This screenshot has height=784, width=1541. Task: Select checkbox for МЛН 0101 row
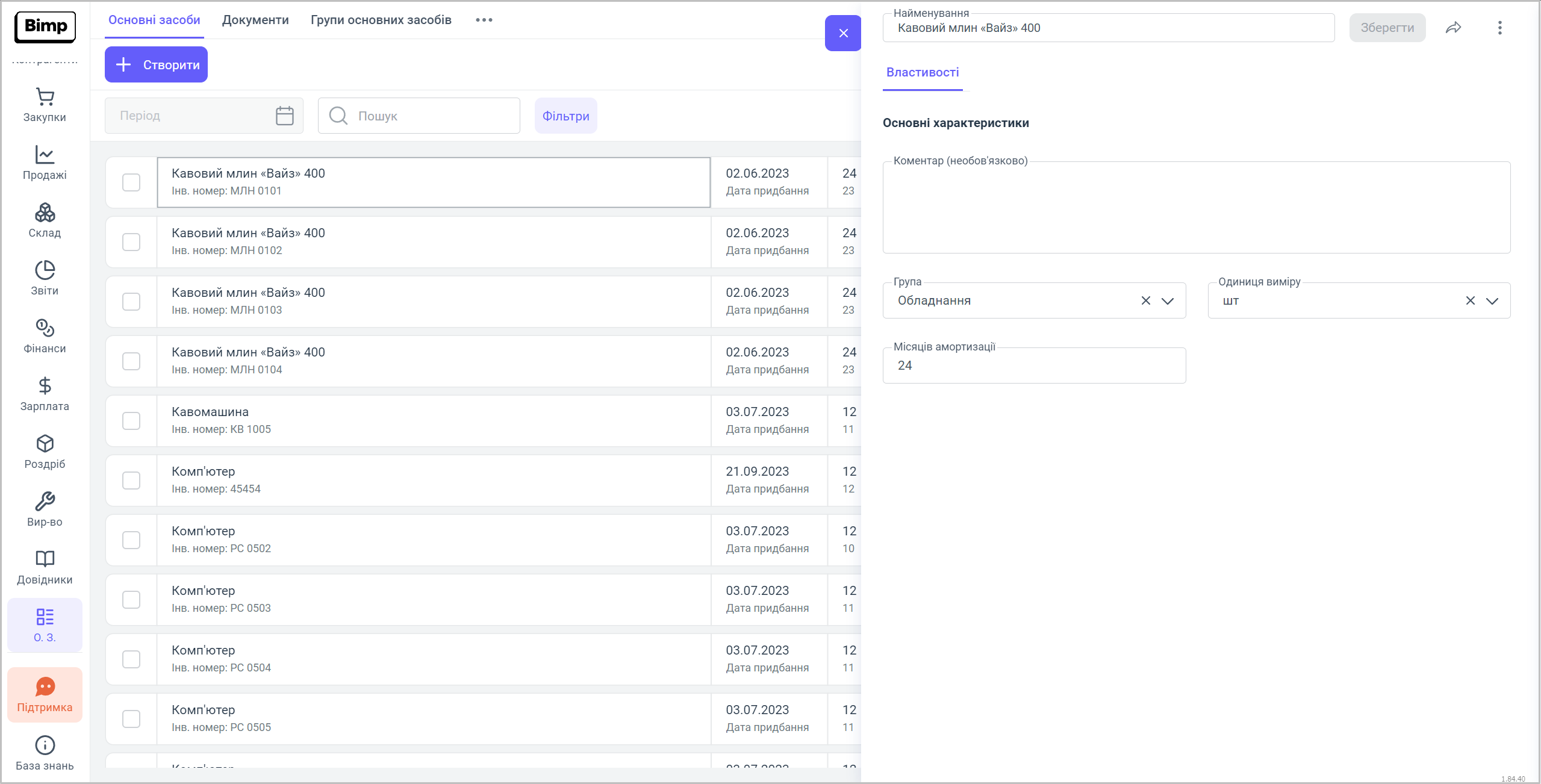click(x=131, y=182)
